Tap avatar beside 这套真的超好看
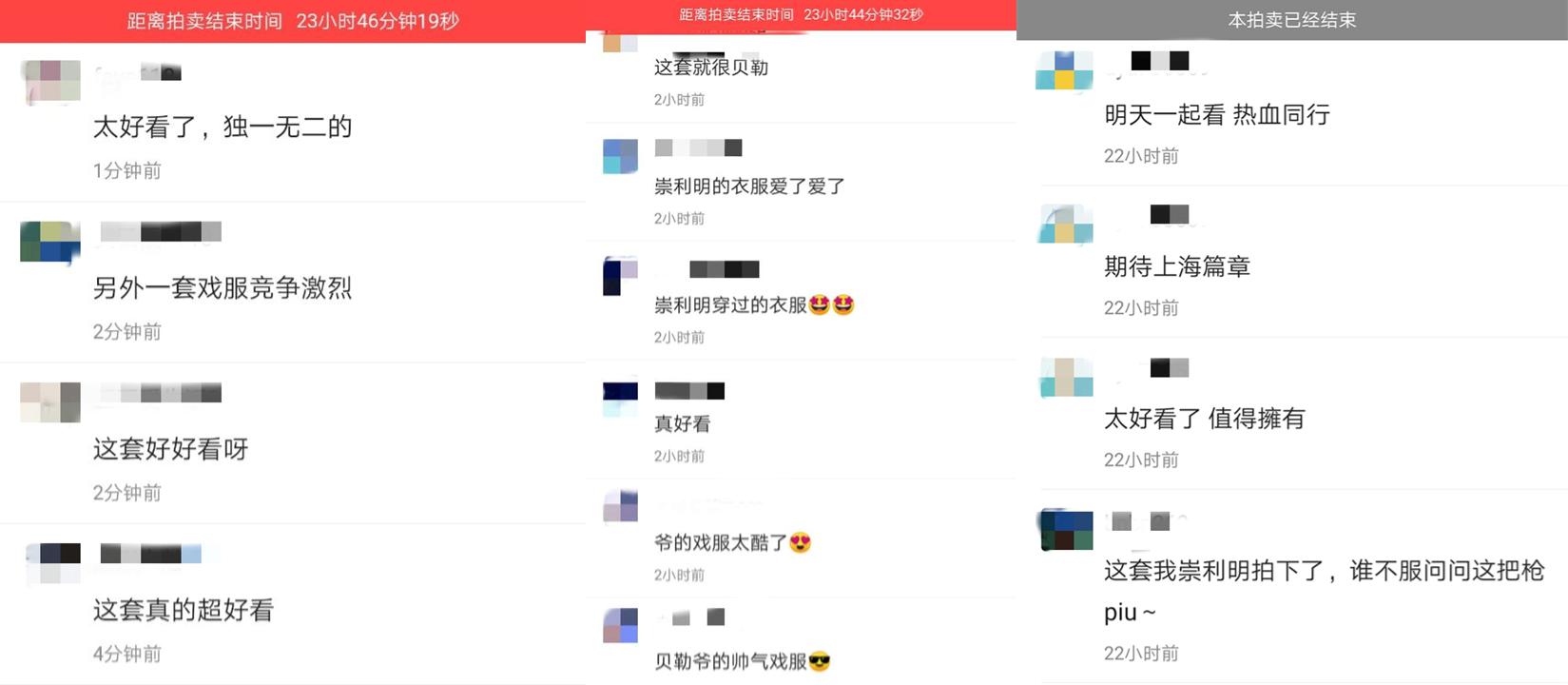Image resolution: width=1568 pixels, height=685 pixels. pyautogui.click(x=52, y=562)
